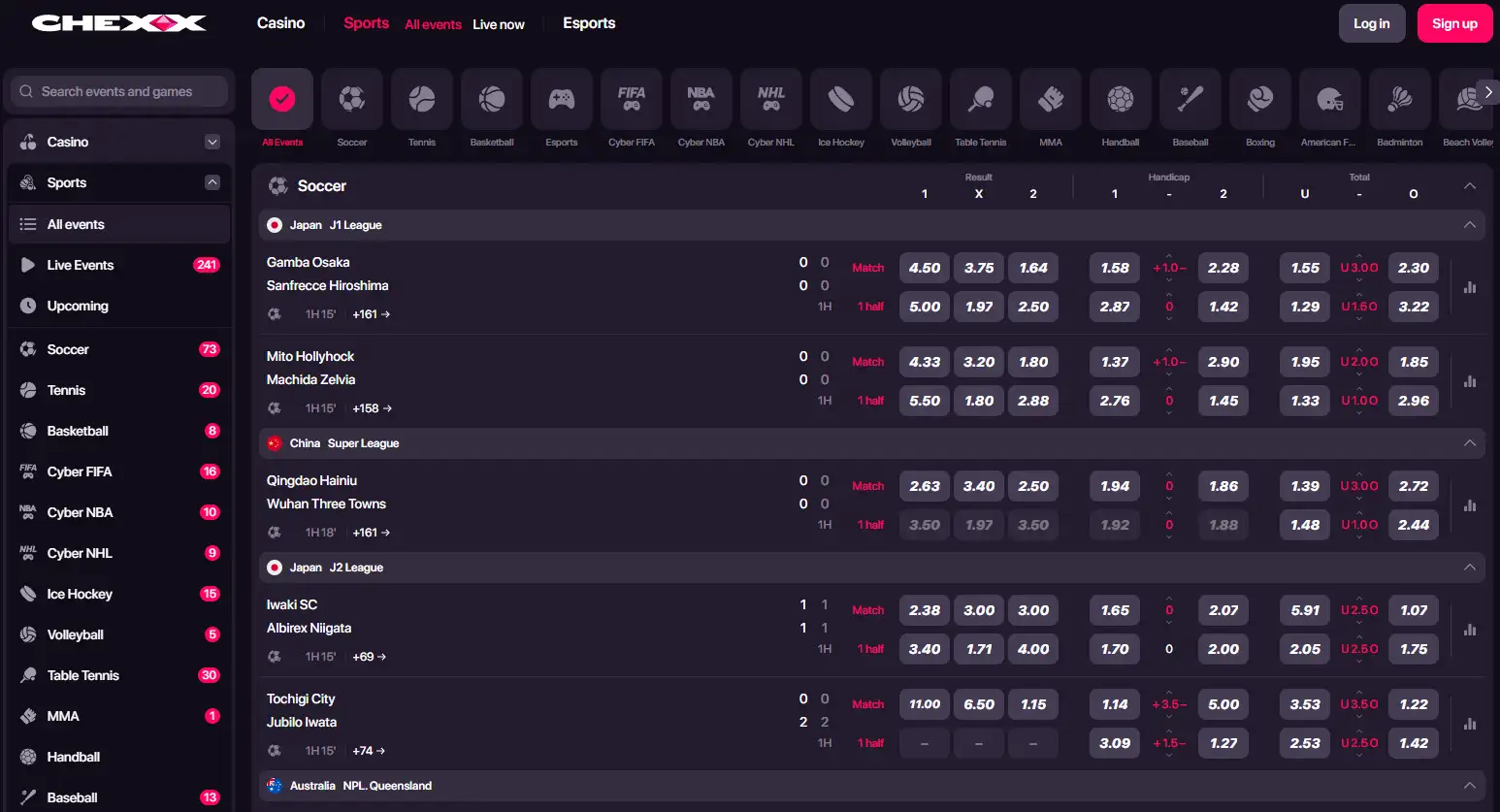Open Cyber FIFA in sidebar list
This screenshot has width=1500, height=812.
tap(119, 471)
